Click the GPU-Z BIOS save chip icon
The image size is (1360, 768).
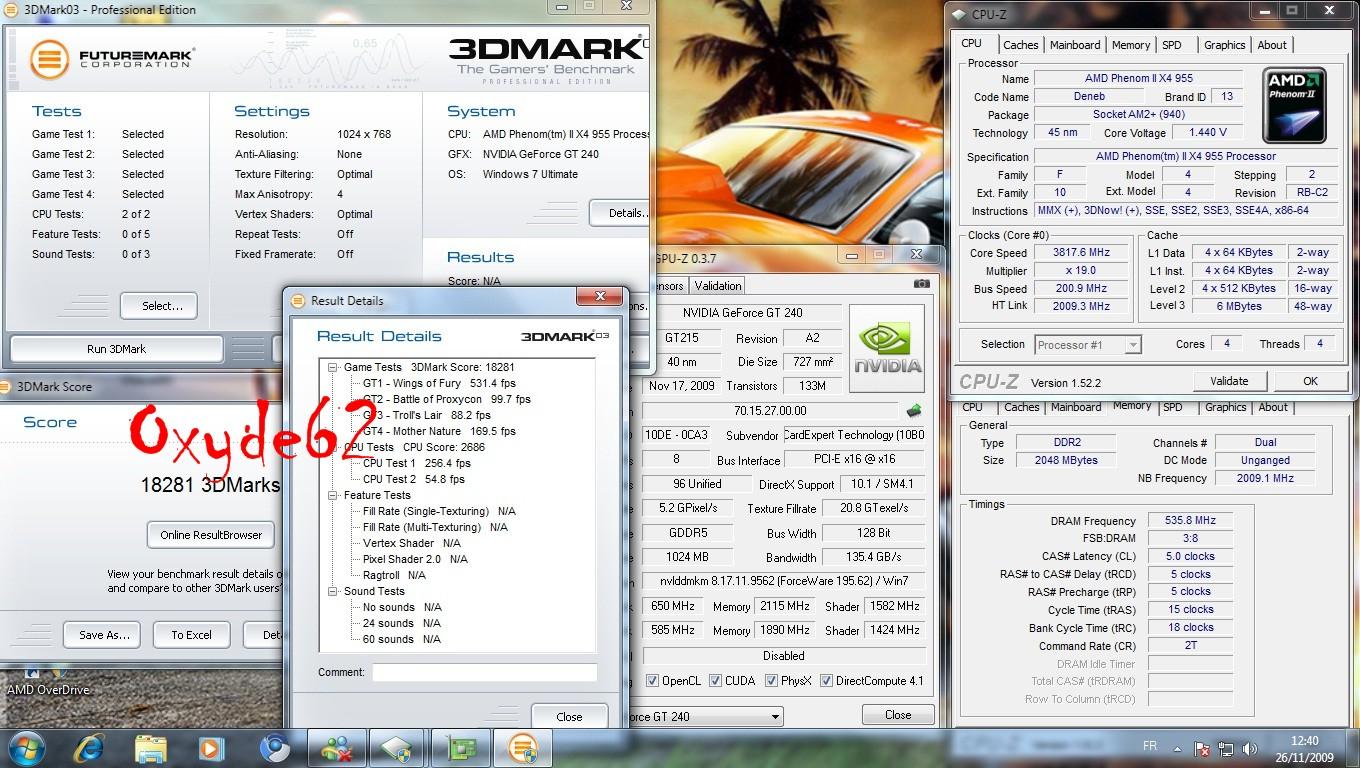point(914,410)
